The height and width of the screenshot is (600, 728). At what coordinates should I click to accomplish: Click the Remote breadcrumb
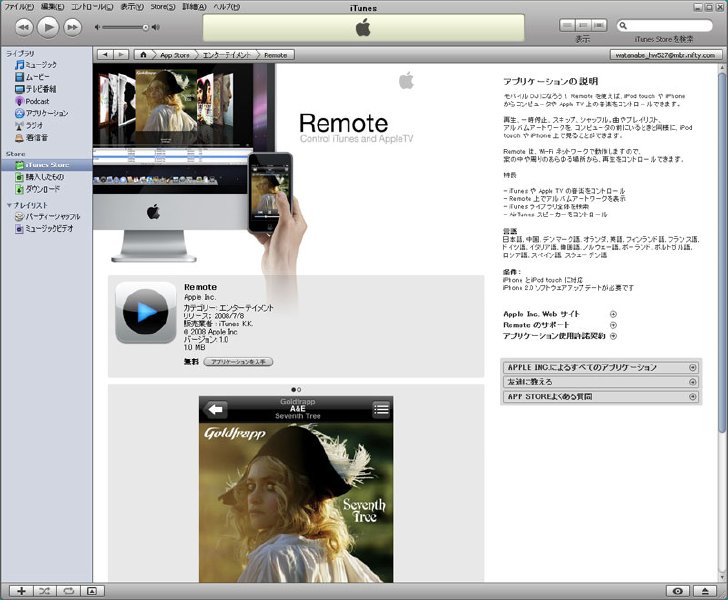tap(275, 55)
